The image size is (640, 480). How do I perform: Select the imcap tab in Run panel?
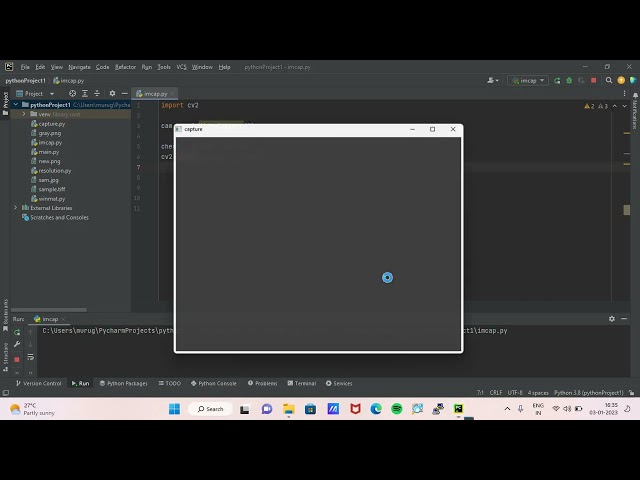click(x=50, y=319)
